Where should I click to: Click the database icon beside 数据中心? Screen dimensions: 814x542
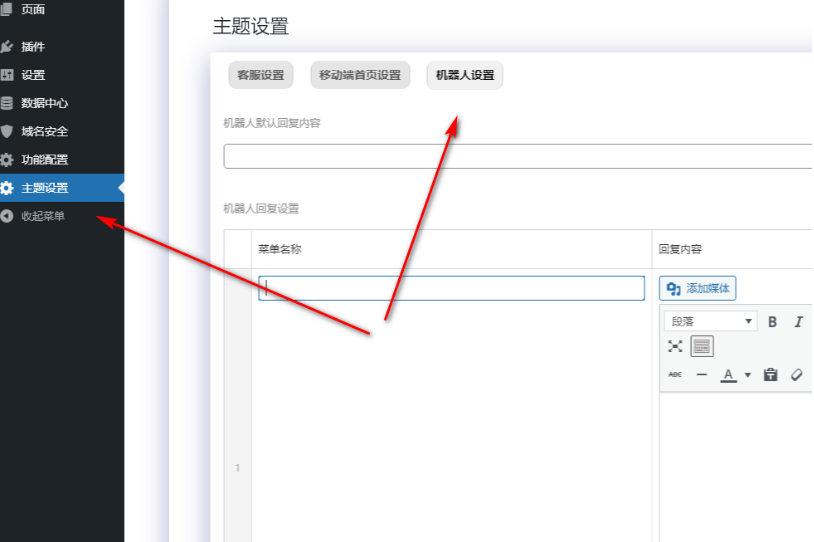point(7,103)
